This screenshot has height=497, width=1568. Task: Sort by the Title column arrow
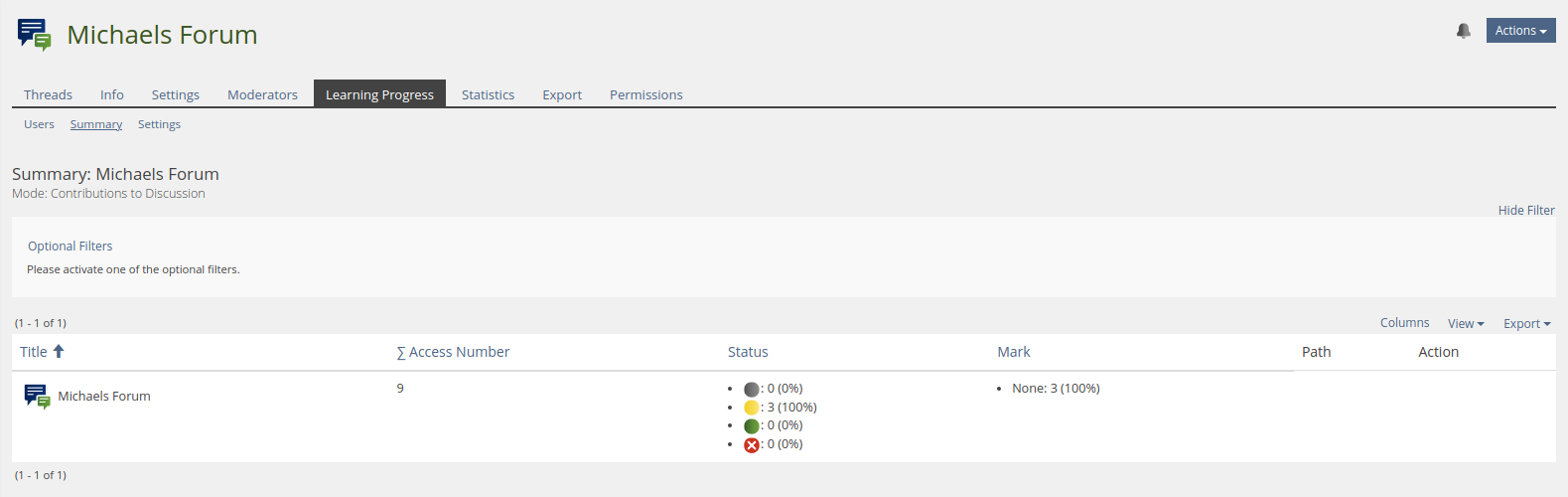click(59, 351)
